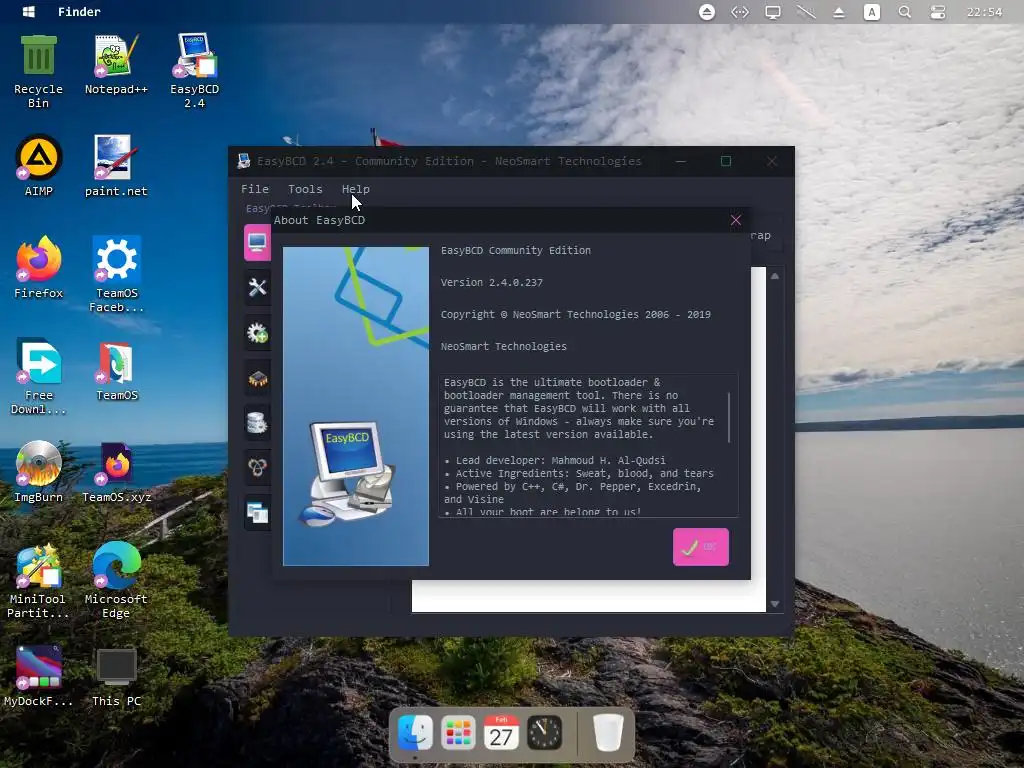
Task: Open the Clock icon in dock
Action: coord(545,732)
